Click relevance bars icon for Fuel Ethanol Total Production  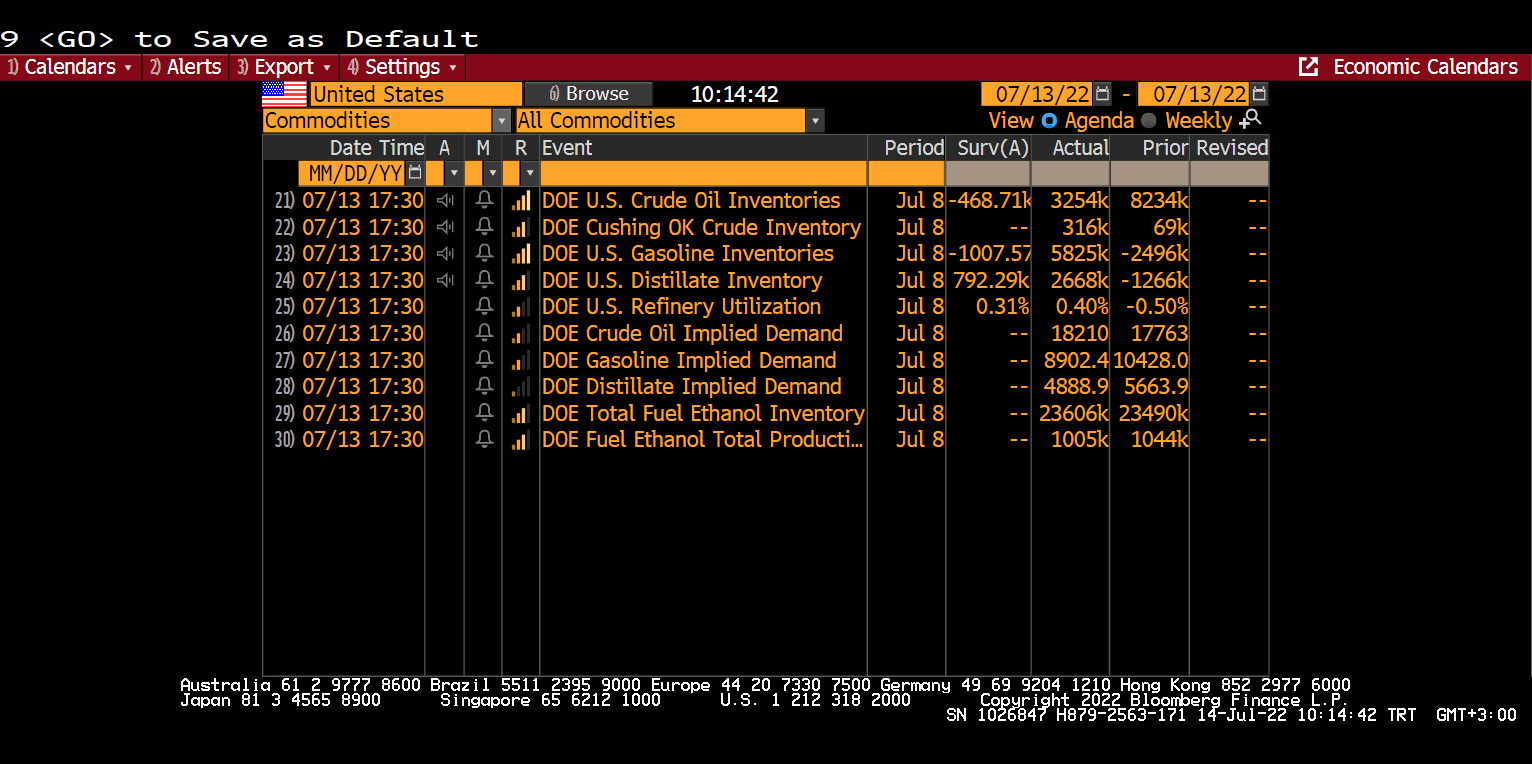pos(520,440)
